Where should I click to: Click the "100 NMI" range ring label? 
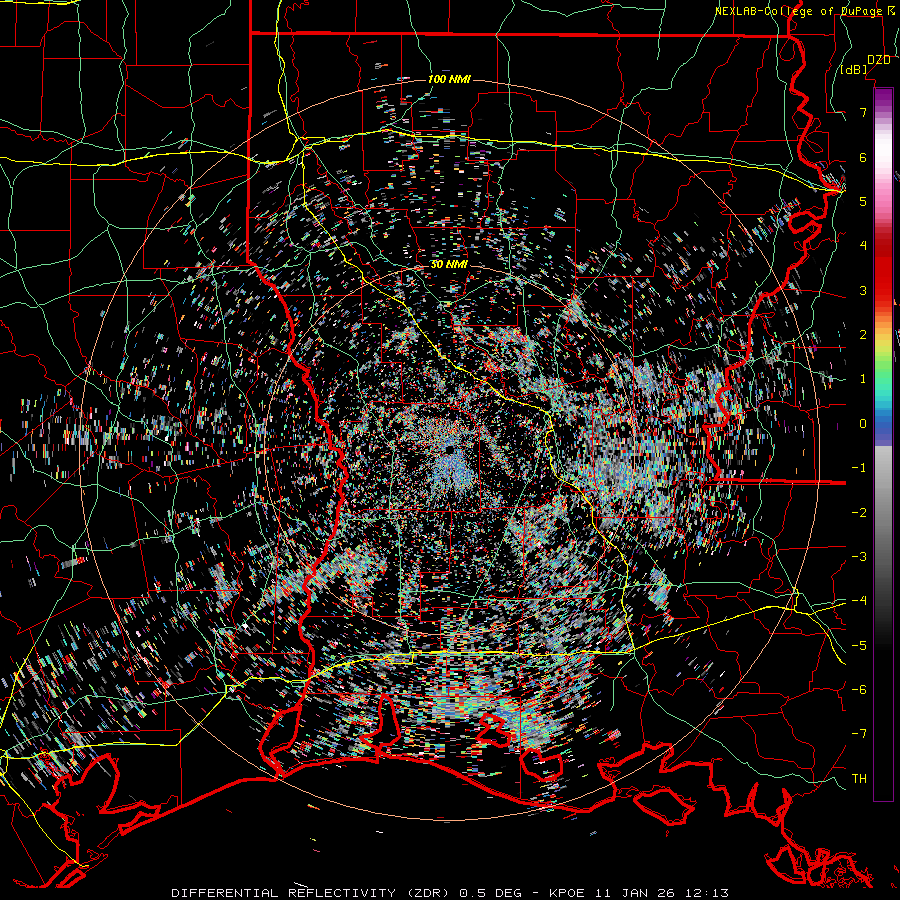tap(449, 79)
